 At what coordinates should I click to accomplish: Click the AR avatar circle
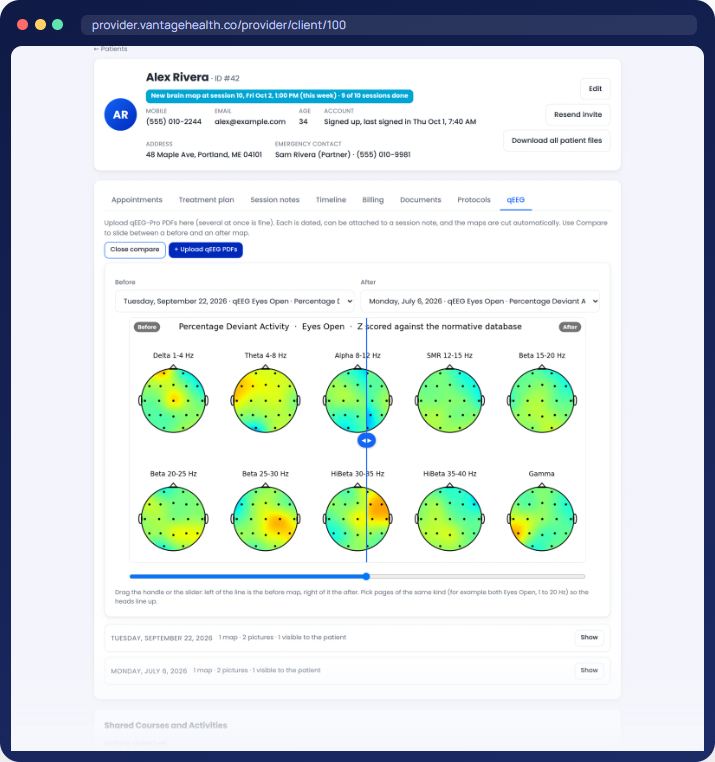click(x=121, y=115)
